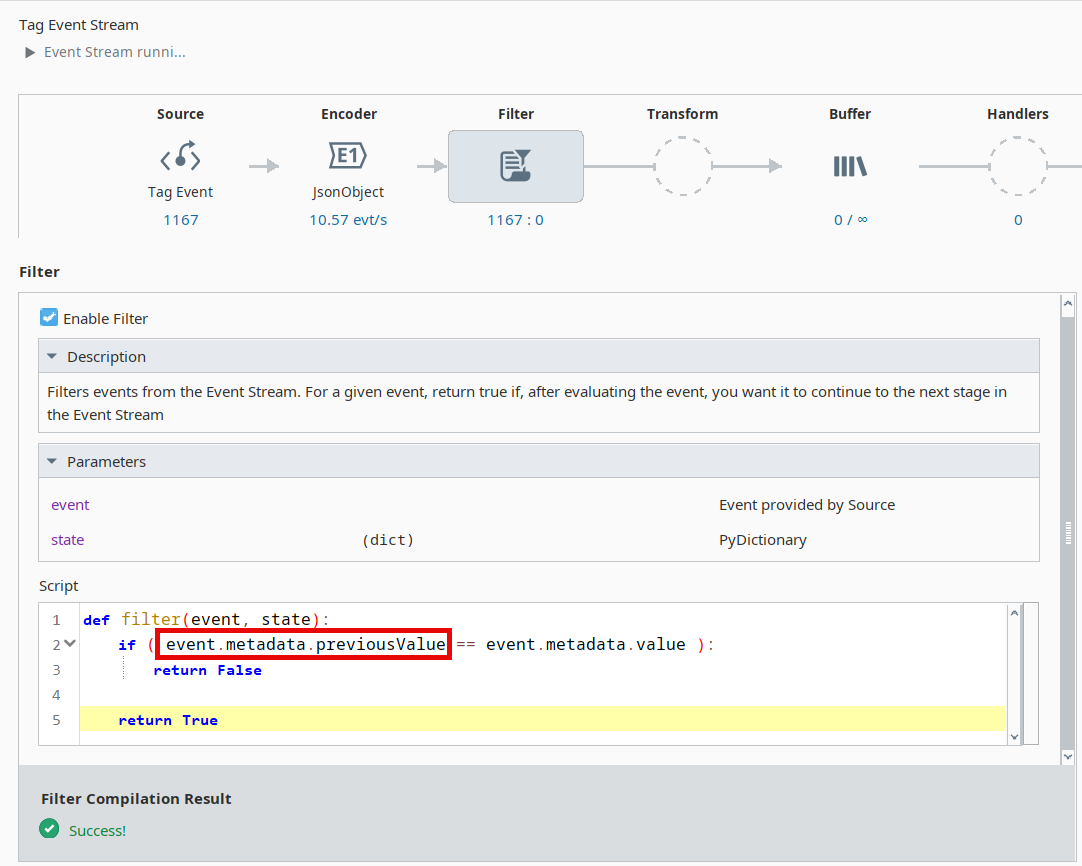The image size is (1082, 866).
Task: Open the Buffer stage icon
Action: (x=849, y=166)
